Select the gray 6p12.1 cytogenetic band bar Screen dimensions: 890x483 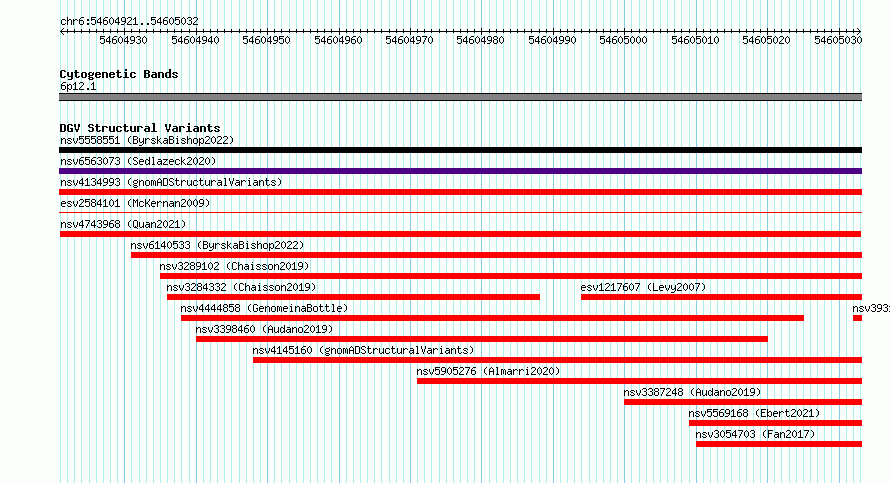coord(460,97)
